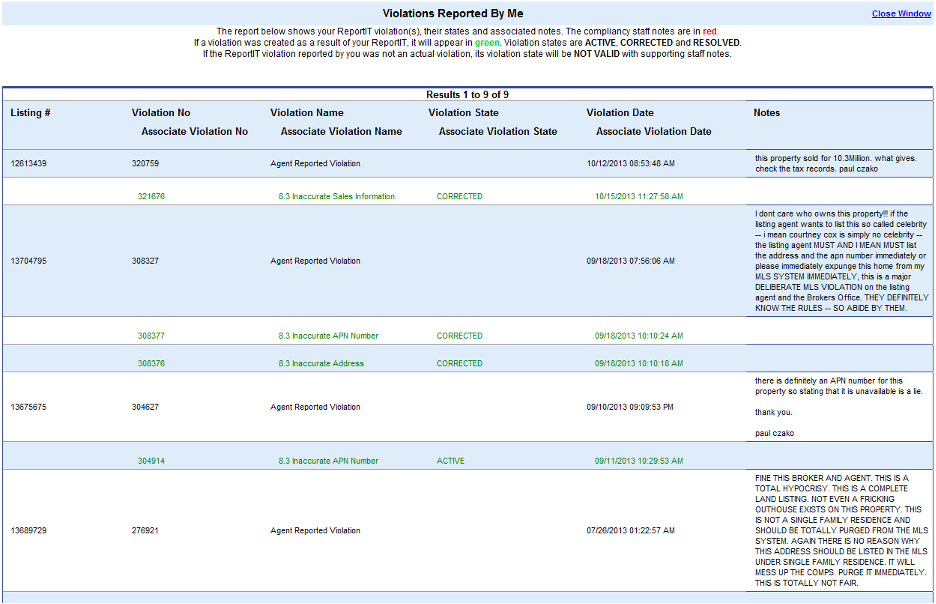Click the Listing # column header
Viewport: 936px width, 604px height.
(x=31, y=113)
